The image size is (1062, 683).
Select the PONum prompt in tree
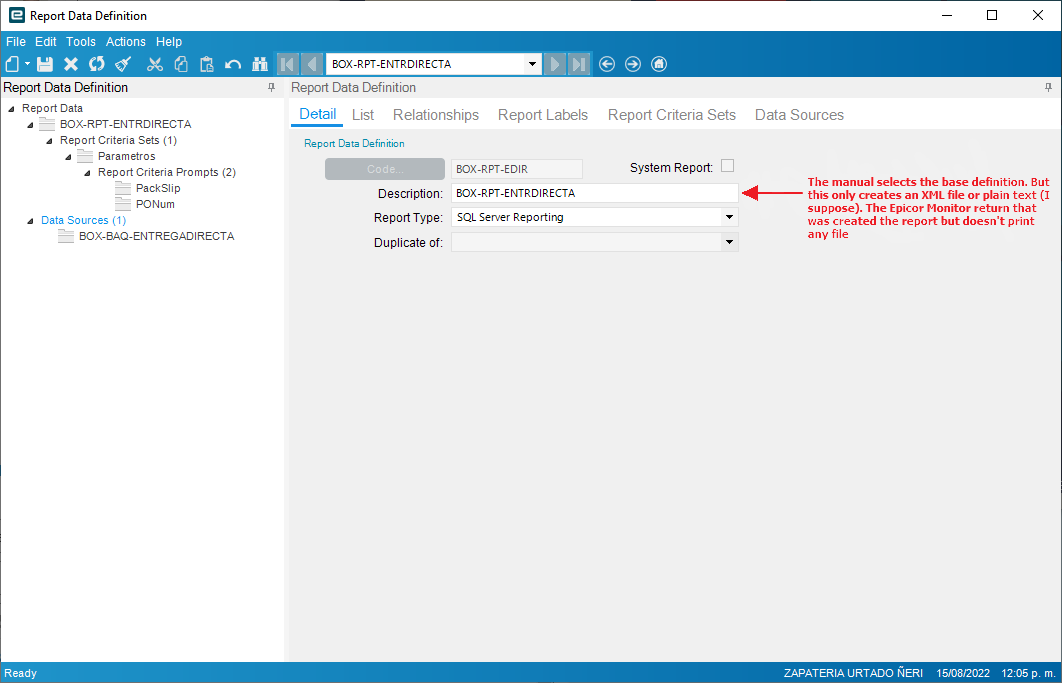click(155, 204)
